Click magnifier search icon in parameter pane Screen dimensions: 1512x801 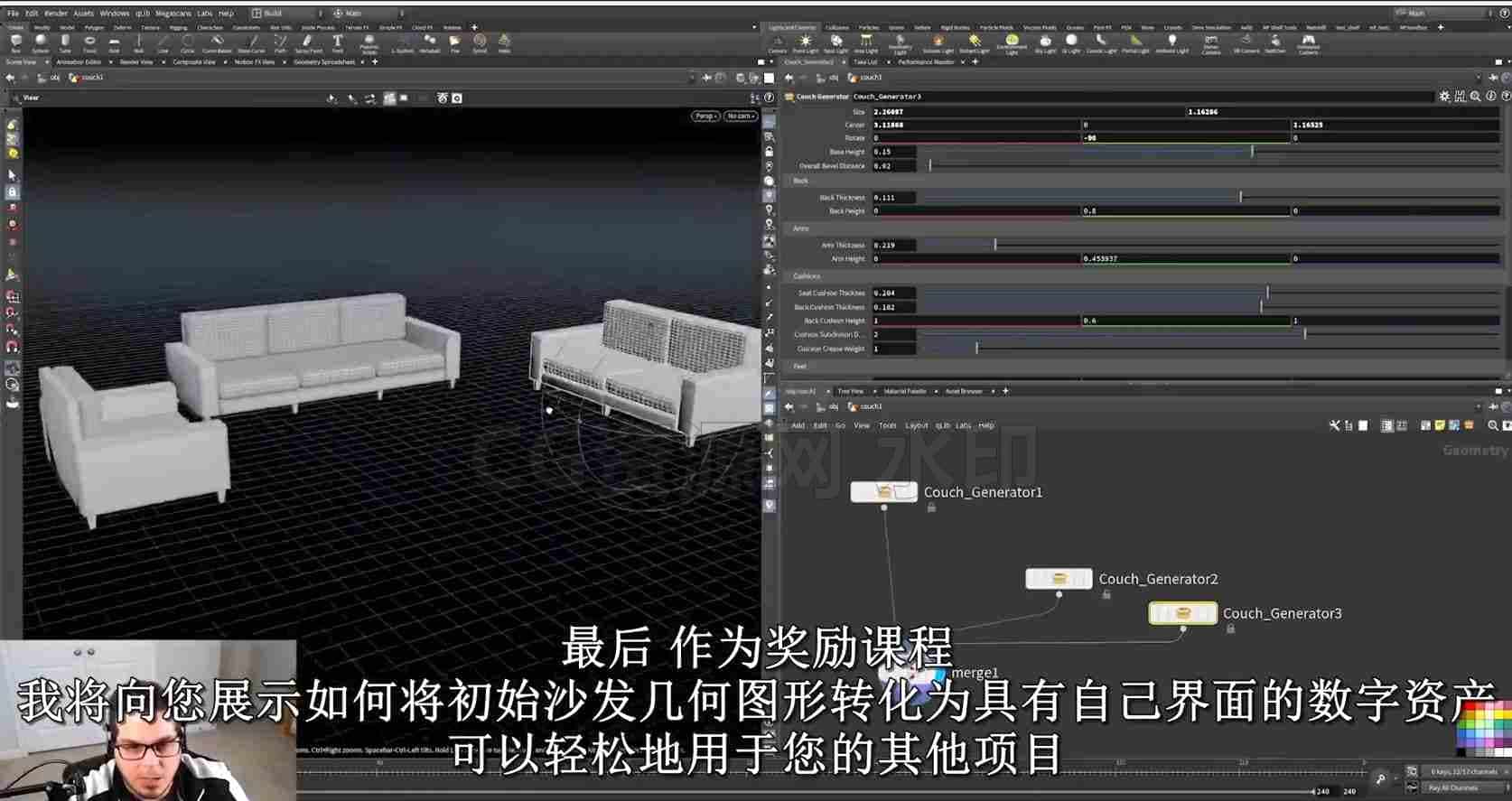[x=1475, y=96]
